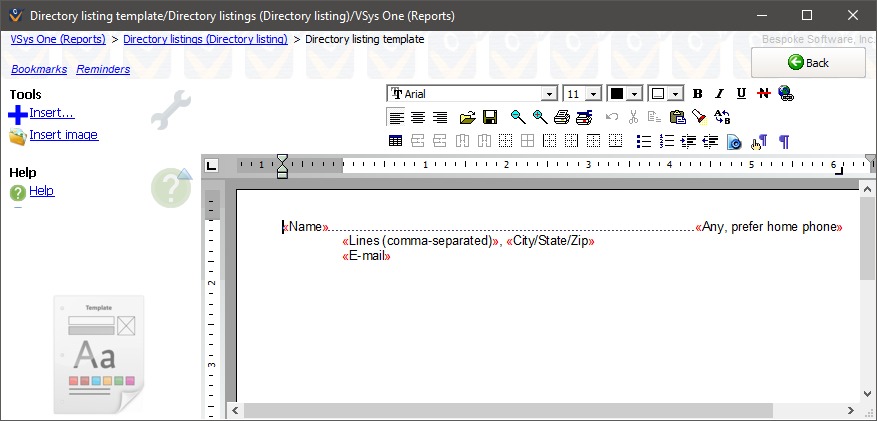Viewport: 877px width, 421px height.
Task: Toggle italic formatting
Action: coord(719,93)
